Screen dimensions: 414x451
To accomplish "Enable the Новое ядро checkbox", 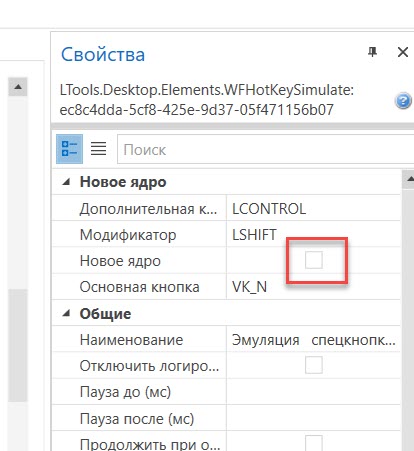I will (314, 260).
